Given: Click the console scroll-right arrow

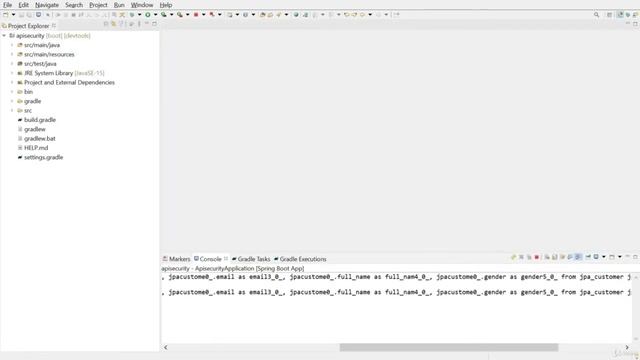Looking at the screenshot, I should [627, 347].
